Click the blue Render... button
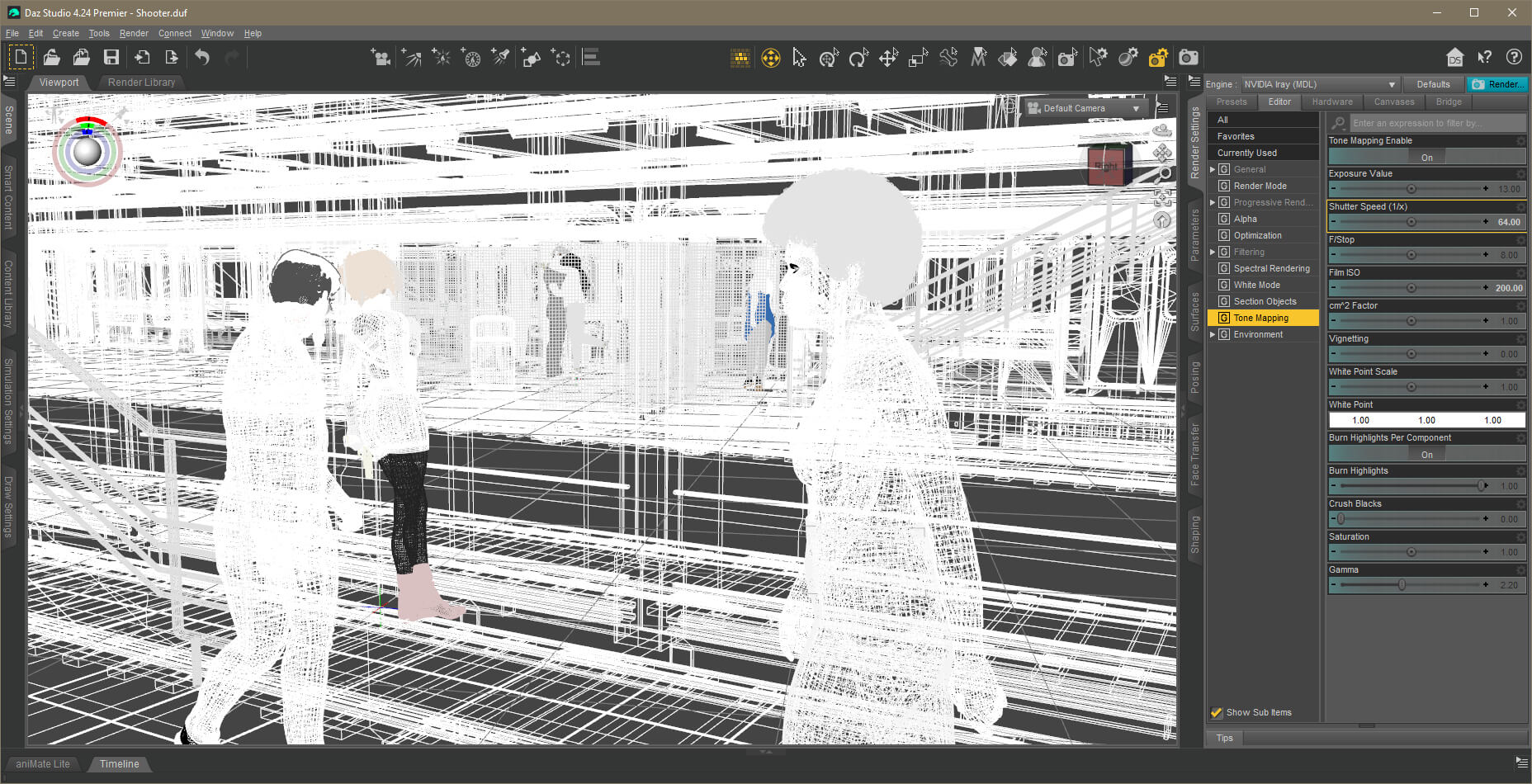The width and height of the screenshot is (1532, 784). click(1497, 84)
